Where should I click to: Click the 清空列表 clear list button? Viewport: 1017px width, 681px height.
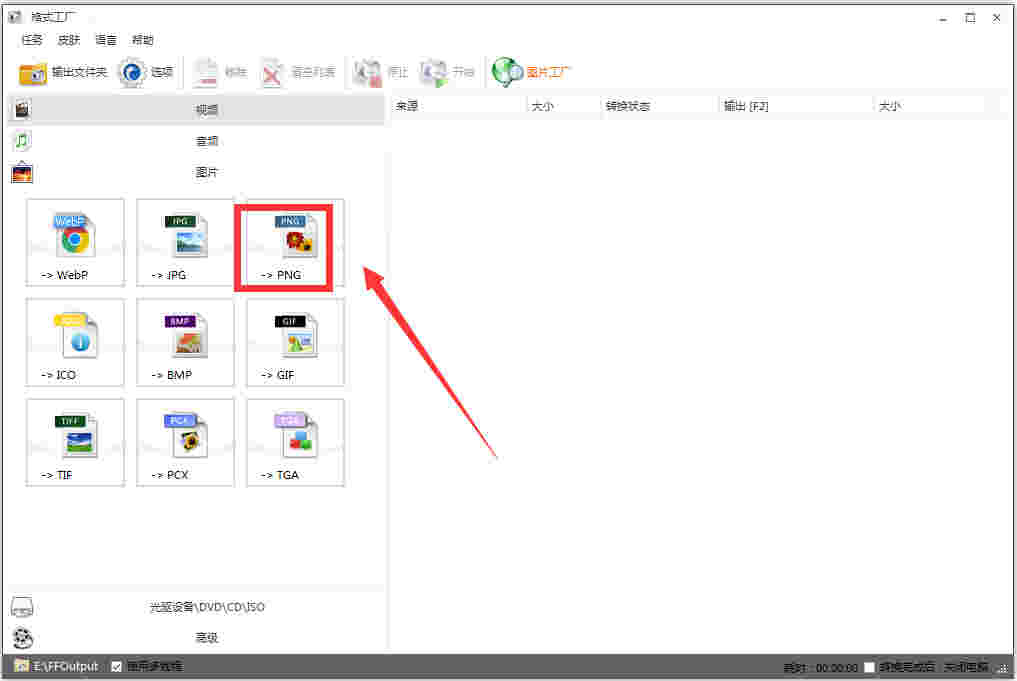click(x=298, y=72)
